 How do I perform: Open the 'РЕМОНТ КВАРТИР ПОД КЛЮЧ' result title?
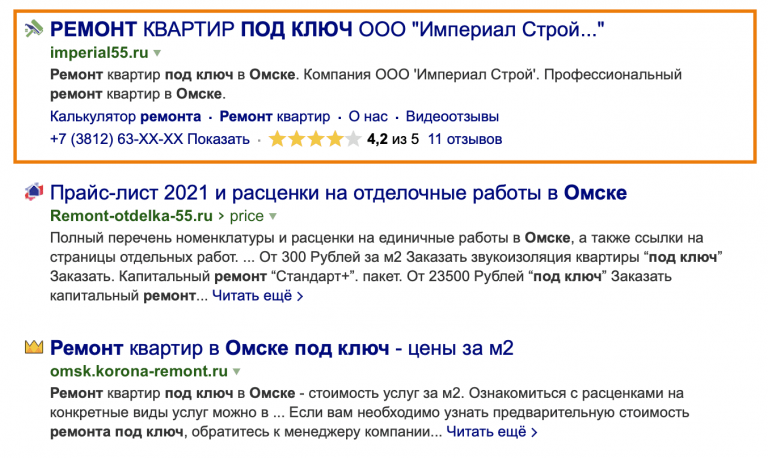(327, 29)
